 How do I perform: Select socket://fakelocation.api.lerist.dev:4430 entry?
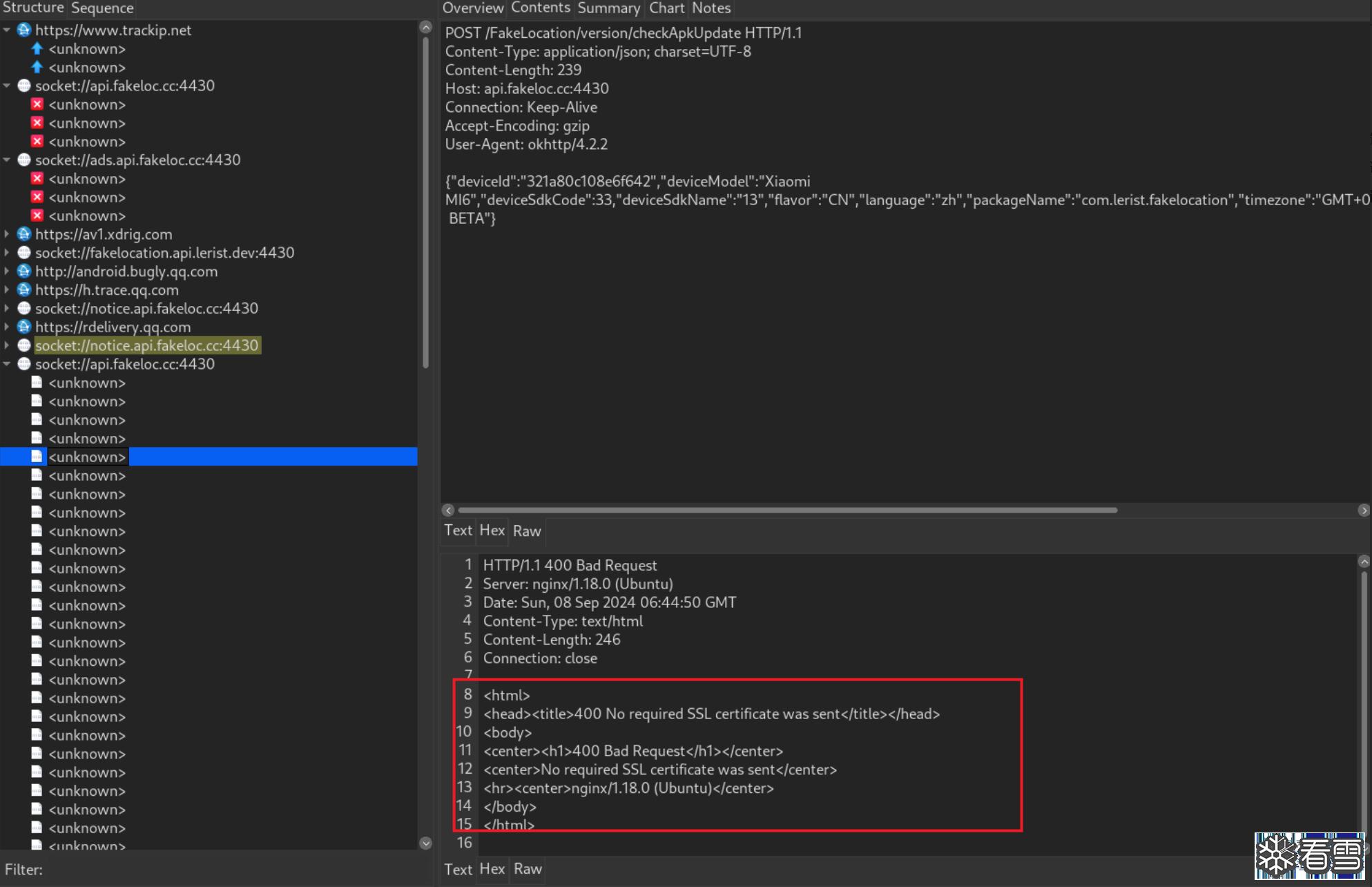tap(165, 253)
